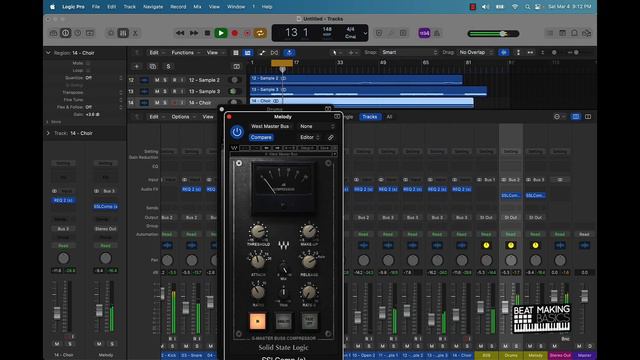Toggle the orange IN button on the compressor
This screenshot has width=640, height=360.
258,321
